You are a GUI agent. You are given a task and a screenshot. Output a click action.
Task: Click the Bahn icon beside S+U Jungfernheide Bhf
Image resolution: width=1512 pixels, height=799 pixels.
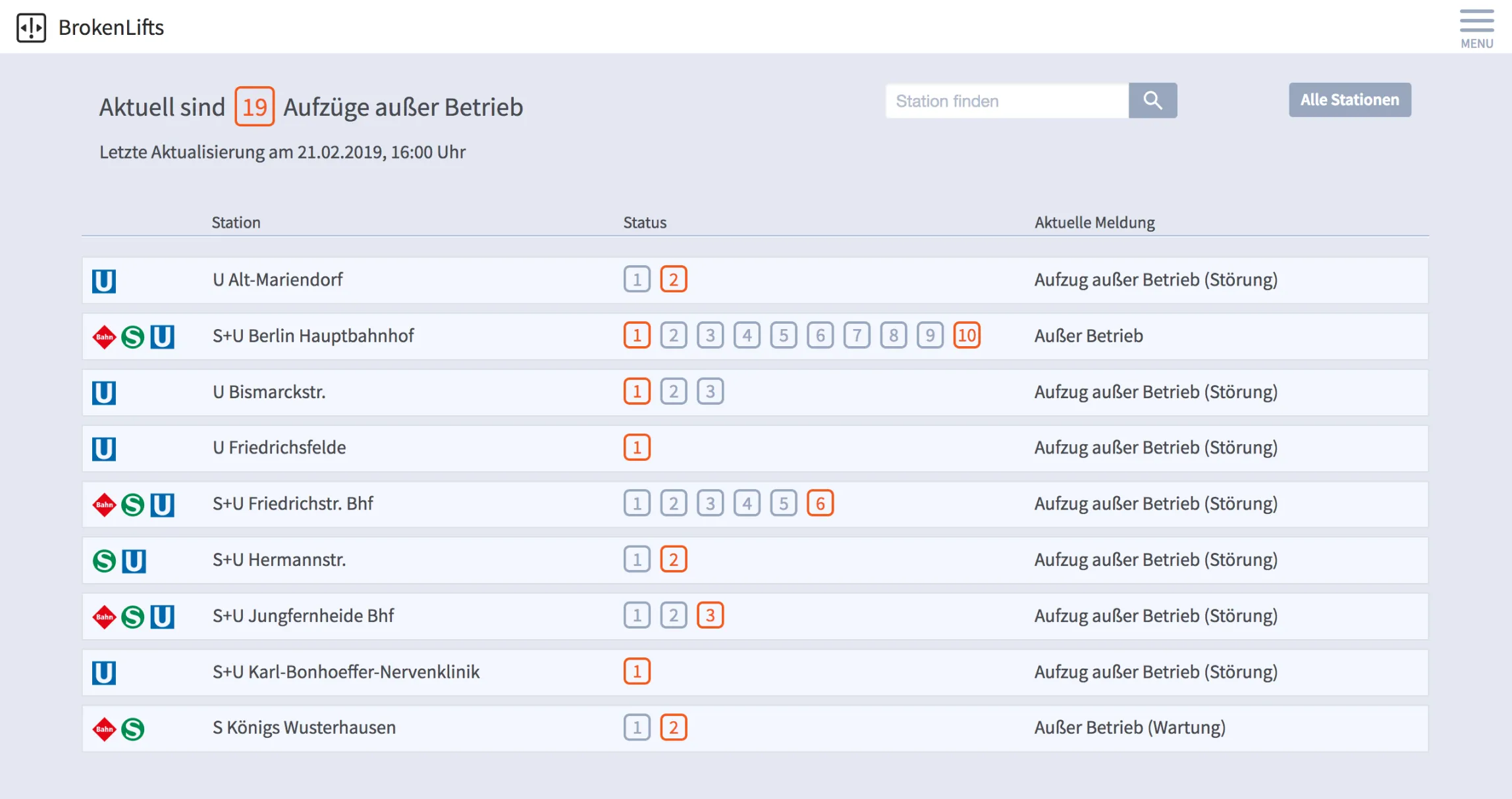tap(103, 616)
